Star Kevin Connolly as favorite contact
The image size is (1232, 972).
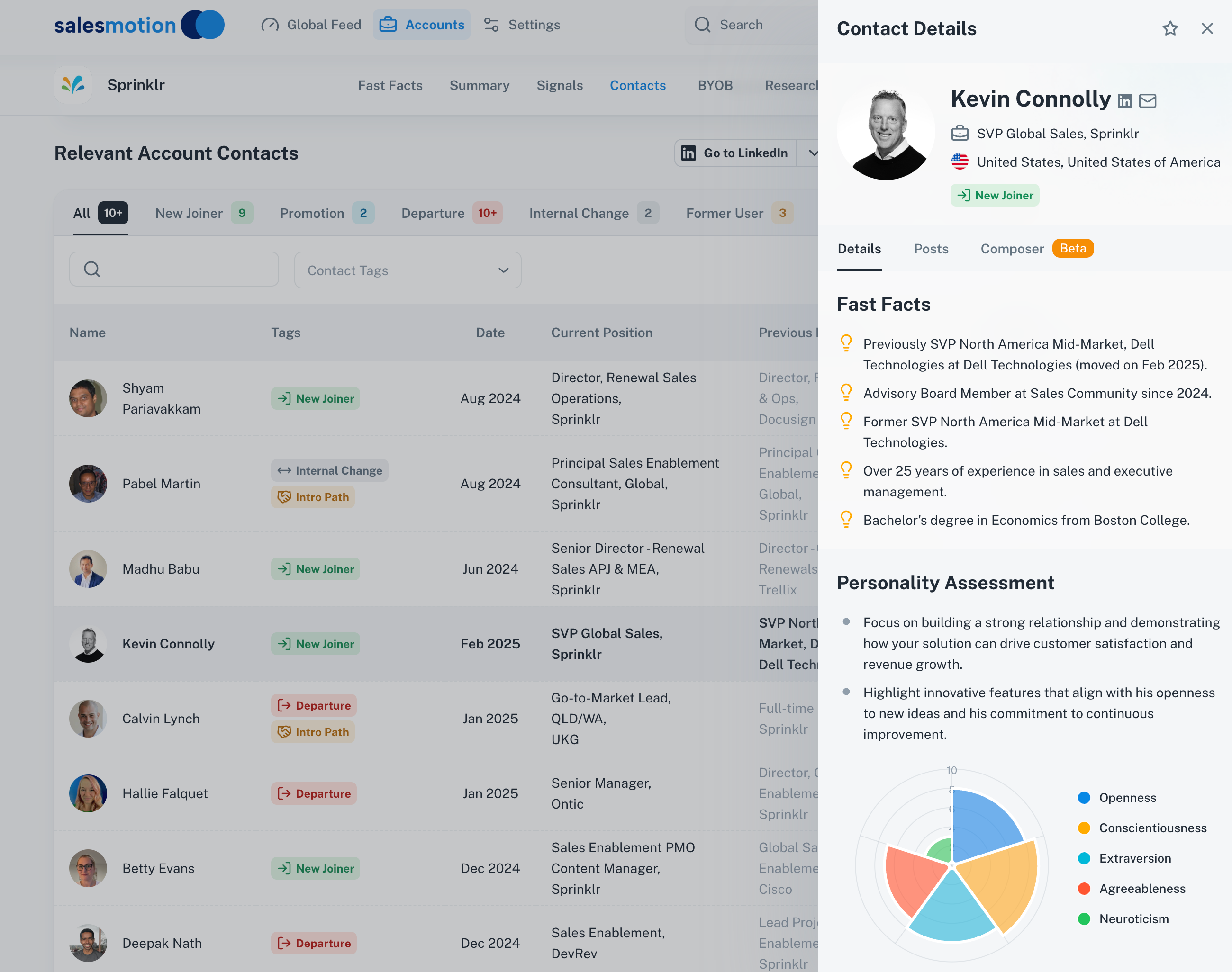tap(1170, 28)
